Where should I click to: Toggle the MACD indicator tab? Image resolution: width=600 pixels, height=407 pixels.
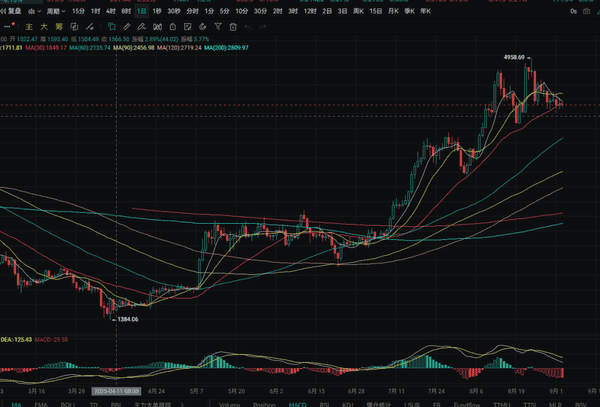click(x=297, y=404)
